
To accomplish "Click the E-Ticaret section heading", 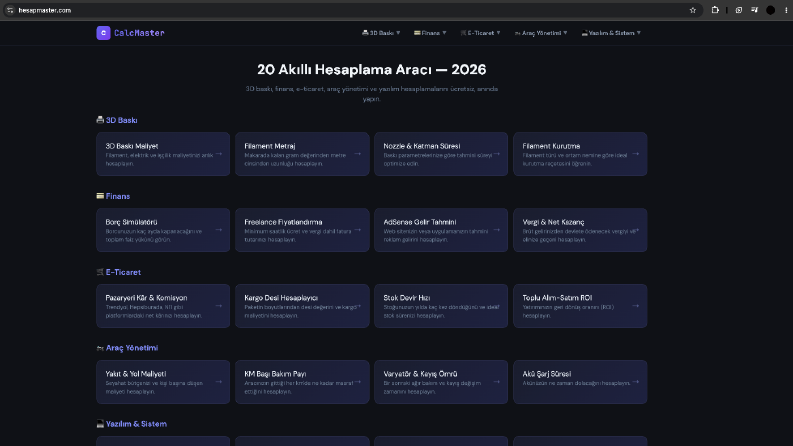I will [x=123, y=272].
